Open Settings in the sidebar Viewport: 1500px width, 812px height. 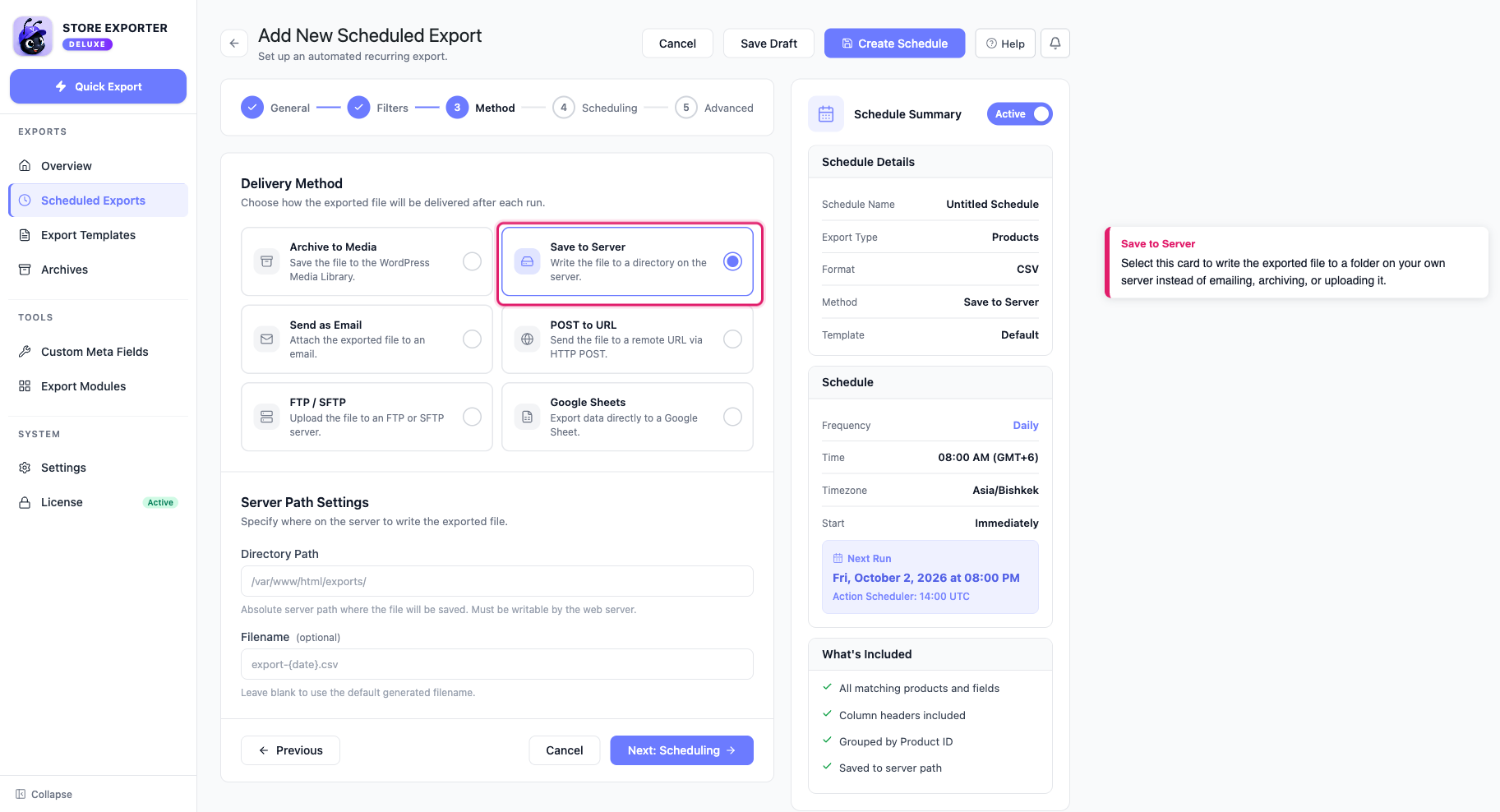(x=98, y=468)
